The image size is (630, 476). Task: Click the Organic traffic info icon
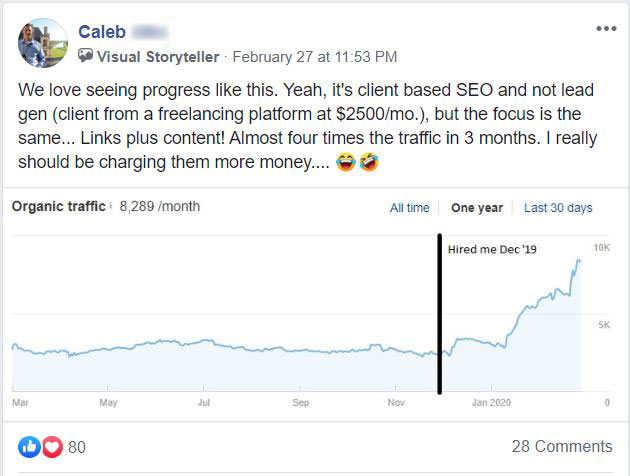tap(110, 206)
